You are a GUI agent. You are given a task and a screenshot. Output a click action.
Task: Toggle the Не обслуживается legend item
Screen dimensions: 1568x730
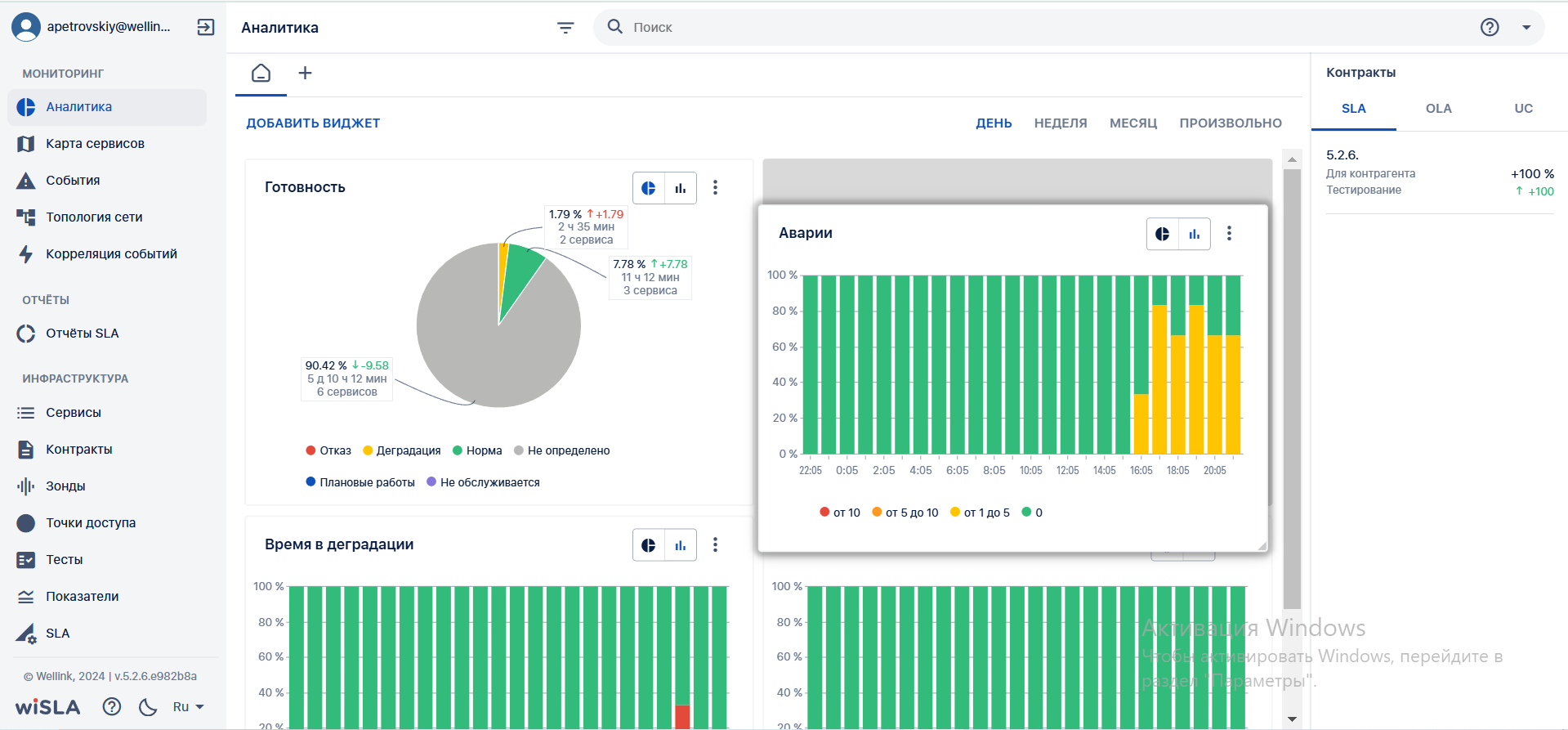point(484,482)
